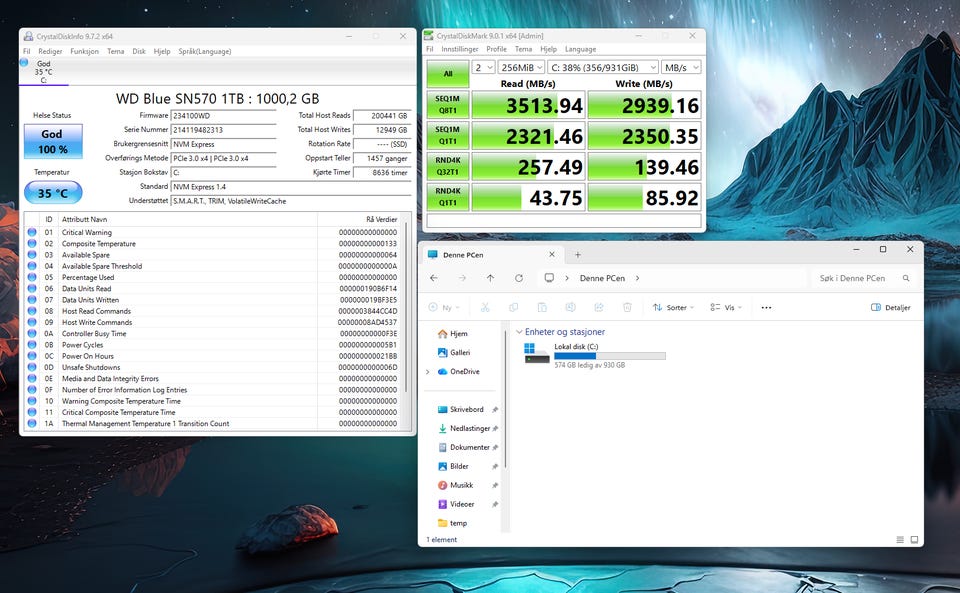Screen dimensions: 960x593
Task: Collapse the Enheter og stasjoner group
Action: (519, 332)
